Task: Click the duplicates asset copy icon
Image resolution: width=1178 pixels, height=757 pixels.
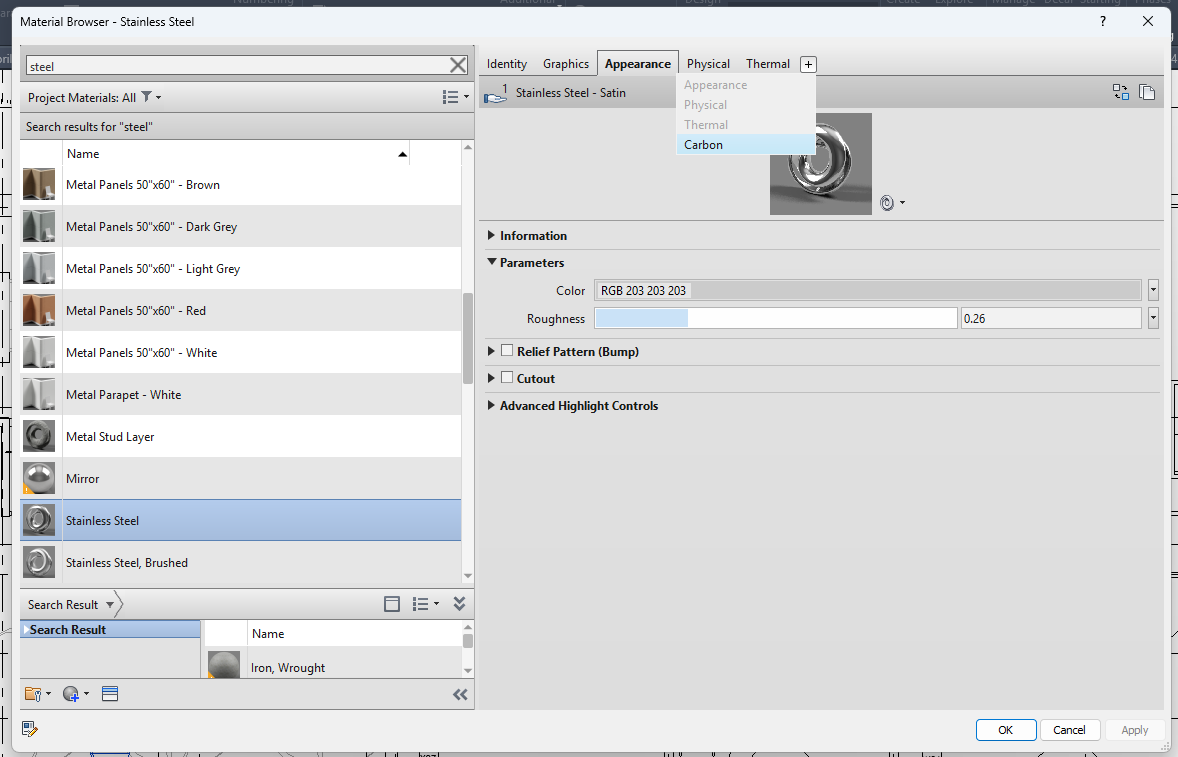Action: (1147, 91)
